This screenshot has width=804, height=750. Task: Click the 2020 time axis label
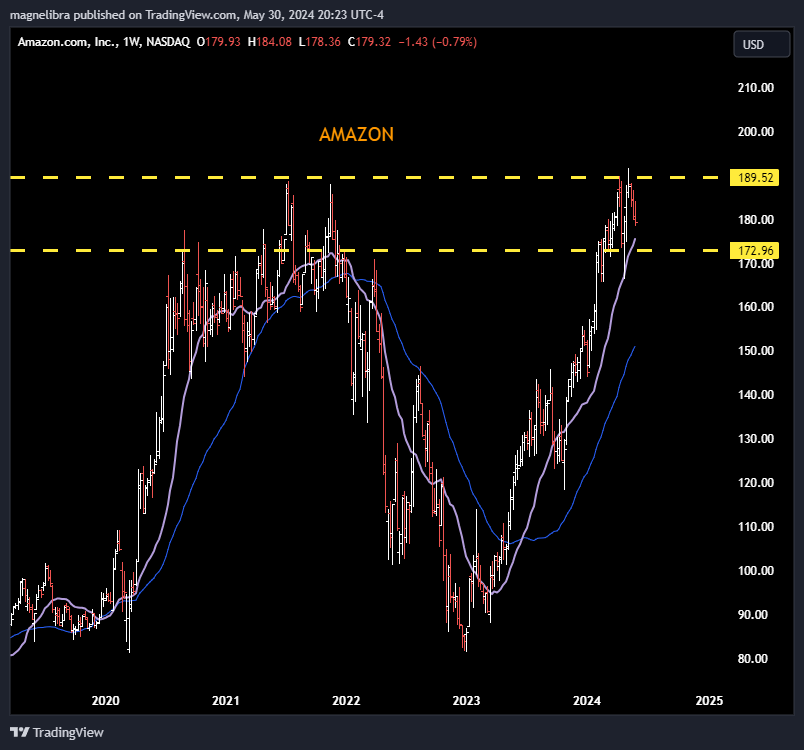[x=106, y=700]
